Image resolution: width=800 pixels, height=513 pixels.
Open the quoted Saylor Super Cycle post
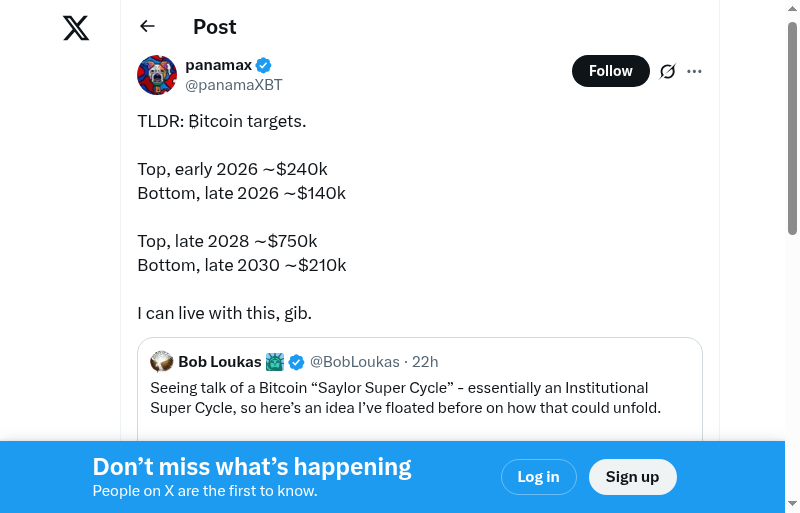coord(420,397)
